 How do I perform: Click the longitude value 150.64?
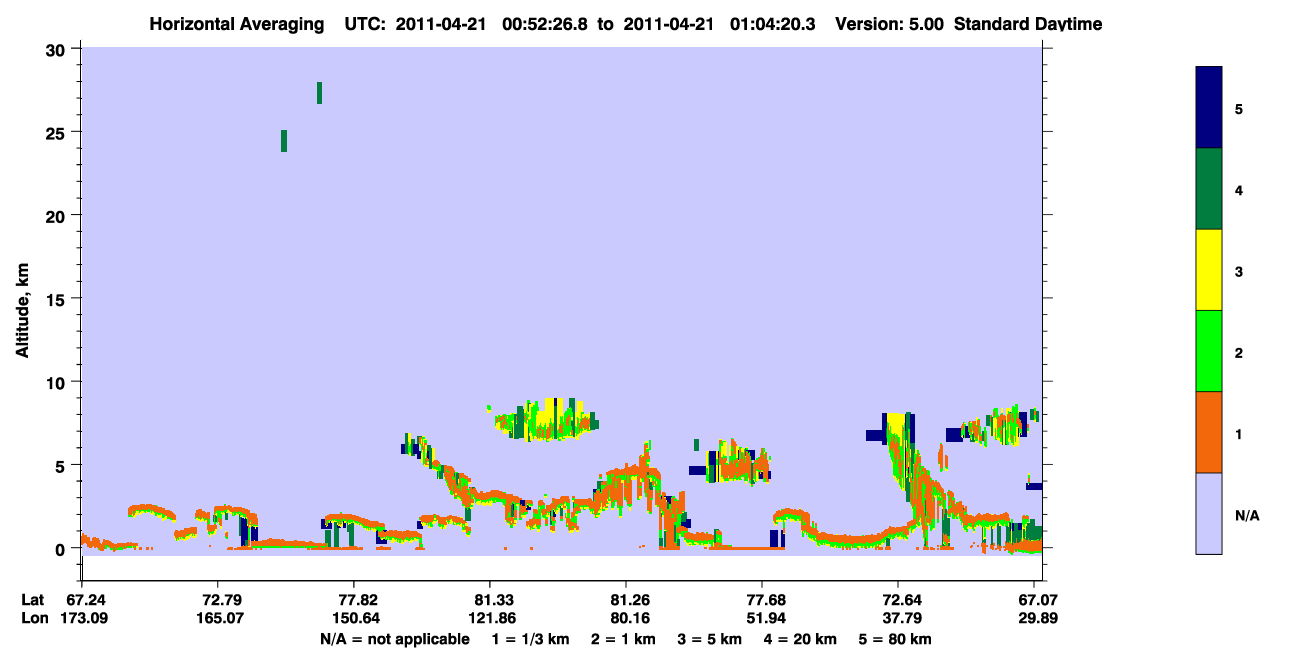(354, 618)
